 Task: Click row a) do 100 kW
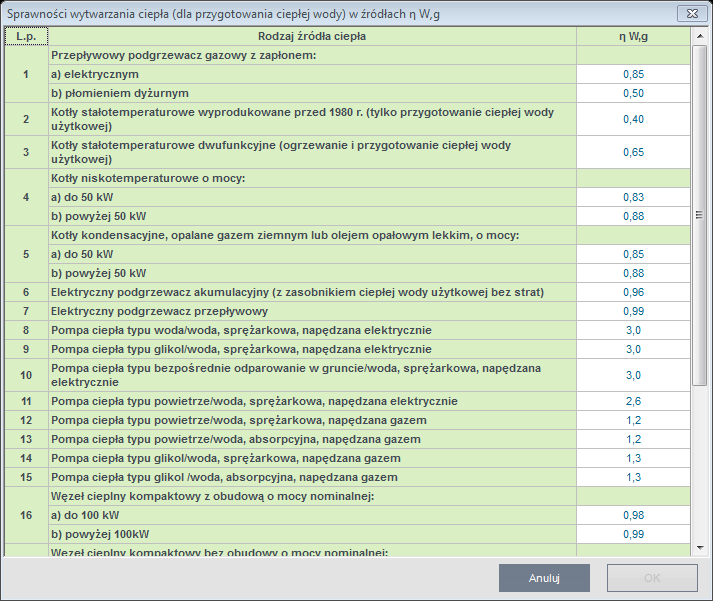(x=312, y=515)
